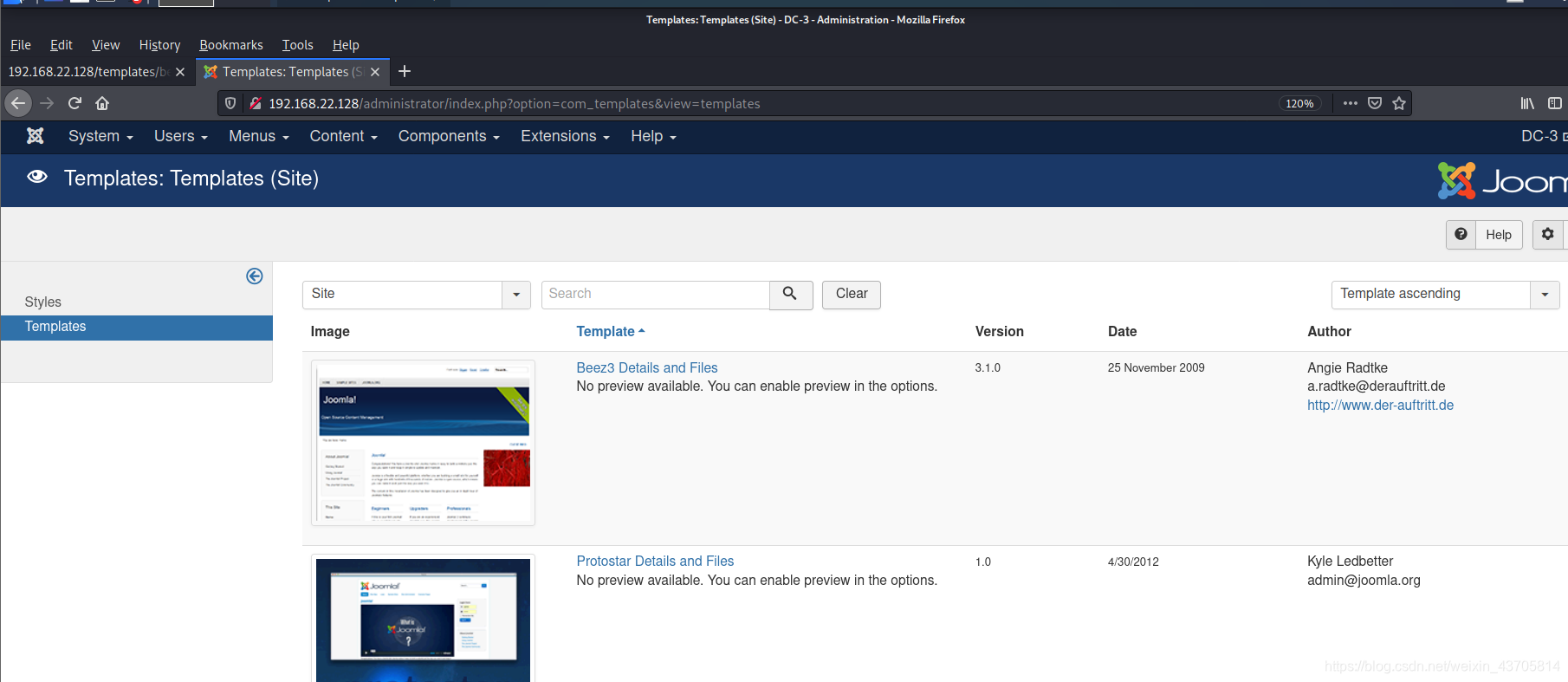This screenshot has height=682, width=1568.
Task: Click the author name Kyle Ledbetter
Action: (1350, 562)
